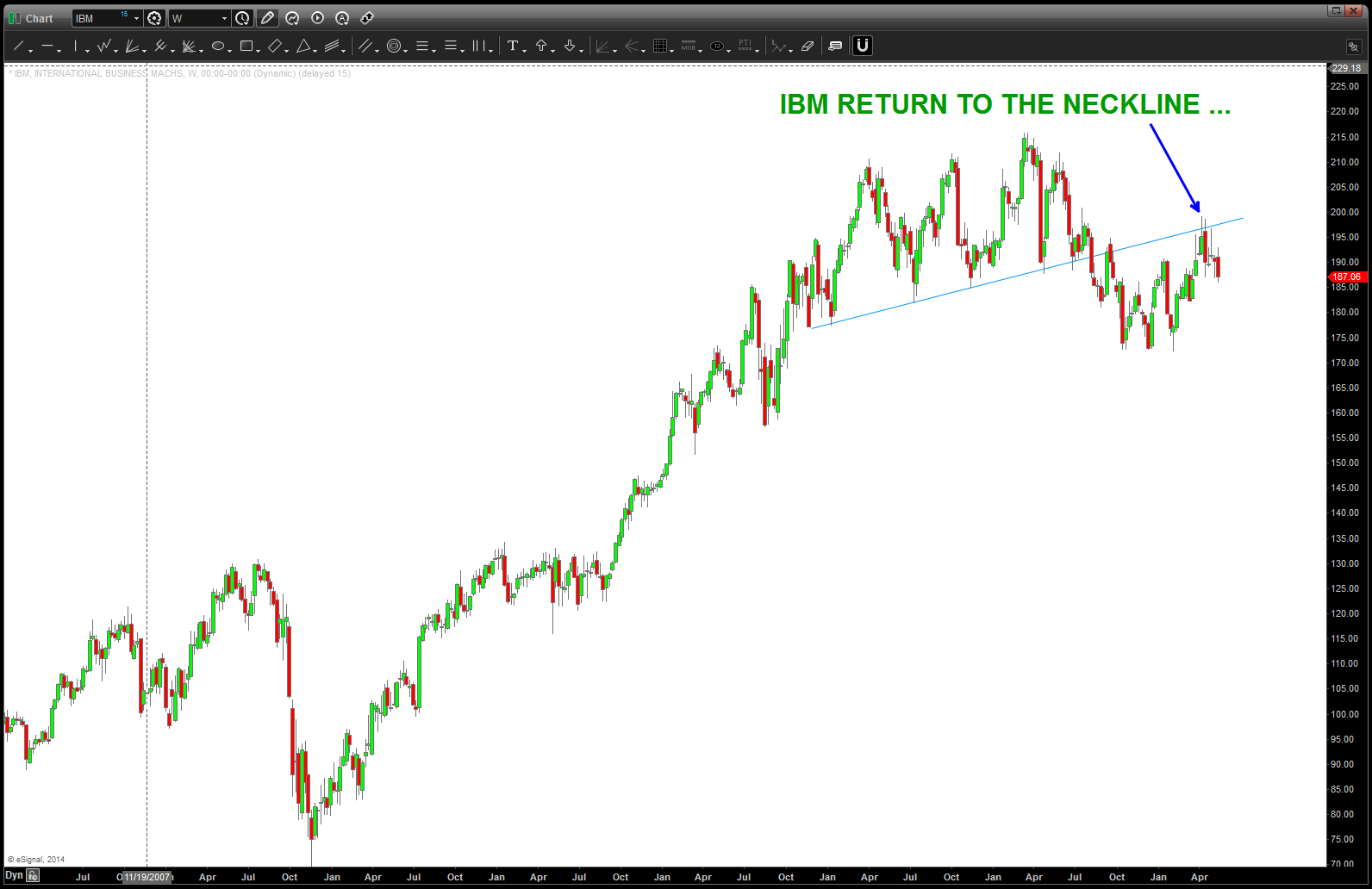
Task: Select the ellipse drawing tool
Action: (218, 47)
